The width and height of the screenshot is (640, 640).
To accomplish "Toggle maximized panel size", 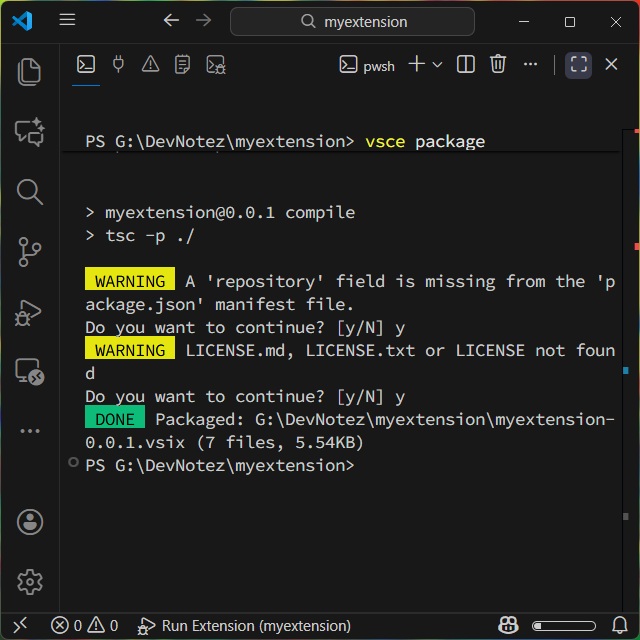I will click(578, 65).
